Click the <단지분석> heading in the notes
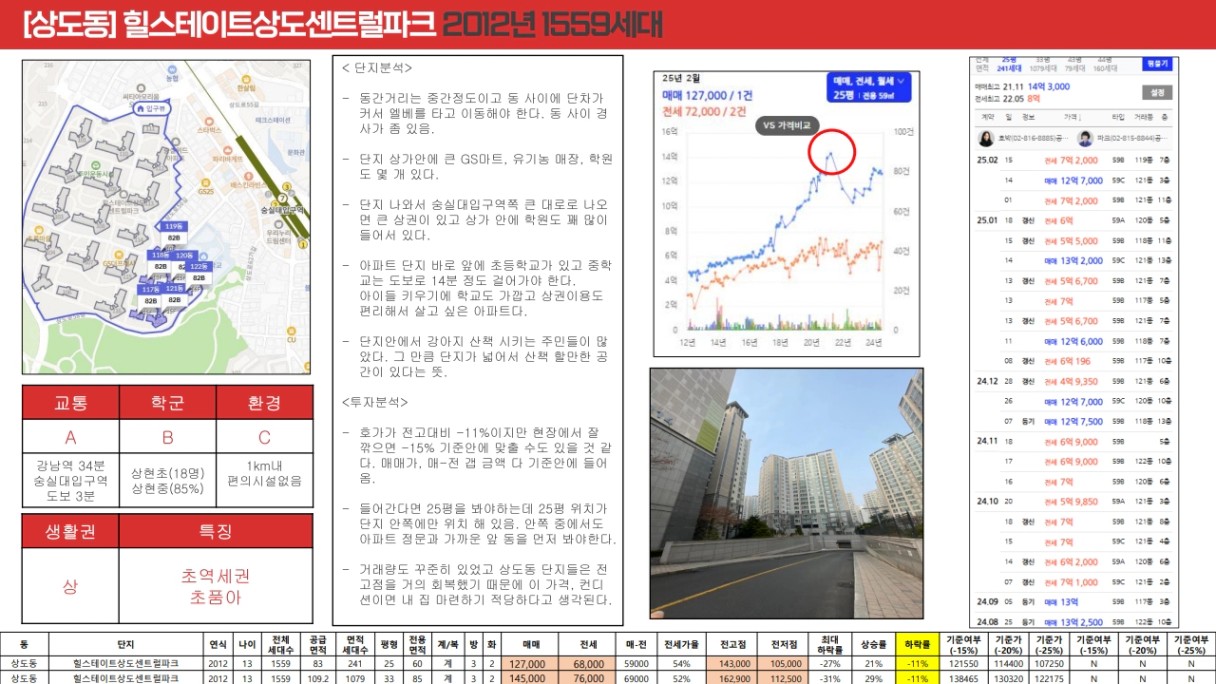The height and width of the screenshot is (684, 1216). coord(376,68)
